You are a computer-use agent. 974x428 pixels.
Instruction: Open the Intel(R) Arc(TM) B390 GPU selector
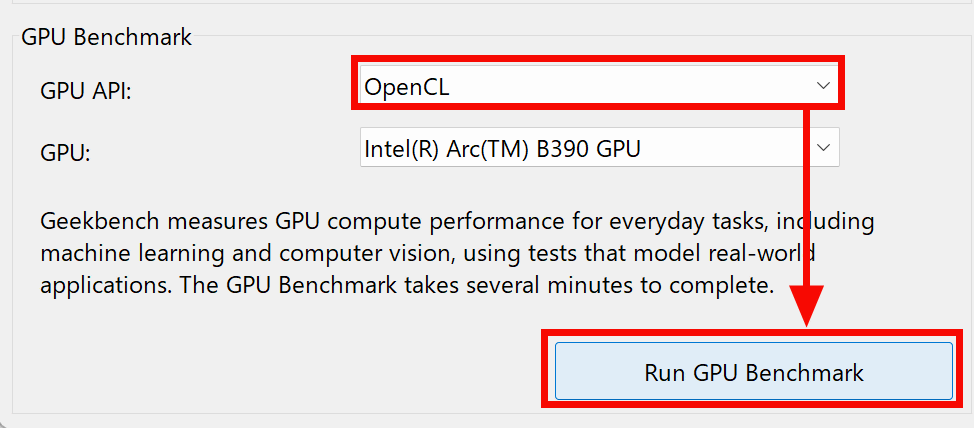[x=599, y=147]
